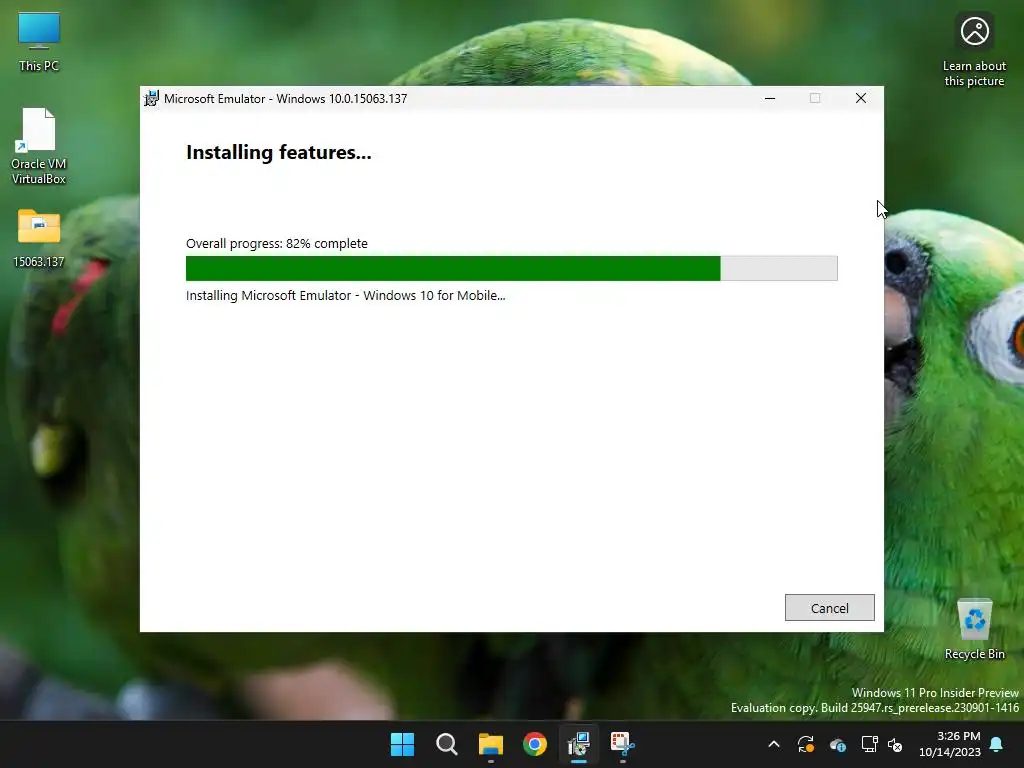Launch Google Chrome from the taskbar
This screenshot has width=1024, height=768.
pyautogui.click(x=535, y=744)
